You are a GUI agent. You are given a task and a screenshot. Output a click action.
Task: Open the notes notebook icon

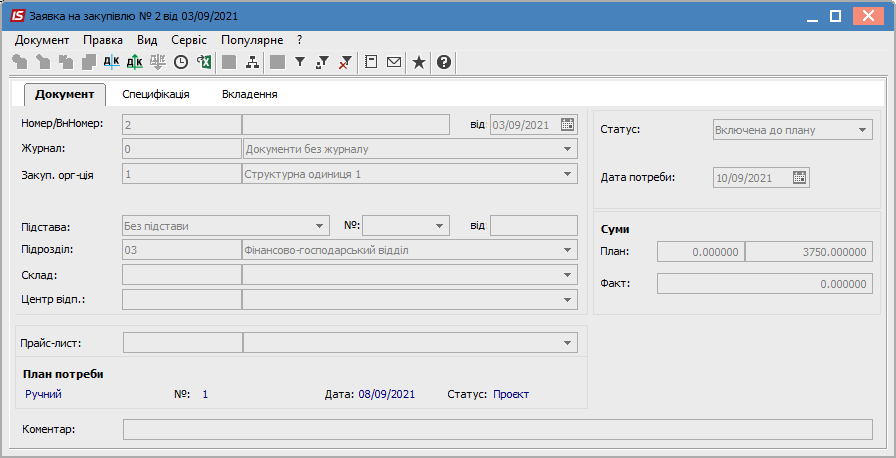click(371, 62)
